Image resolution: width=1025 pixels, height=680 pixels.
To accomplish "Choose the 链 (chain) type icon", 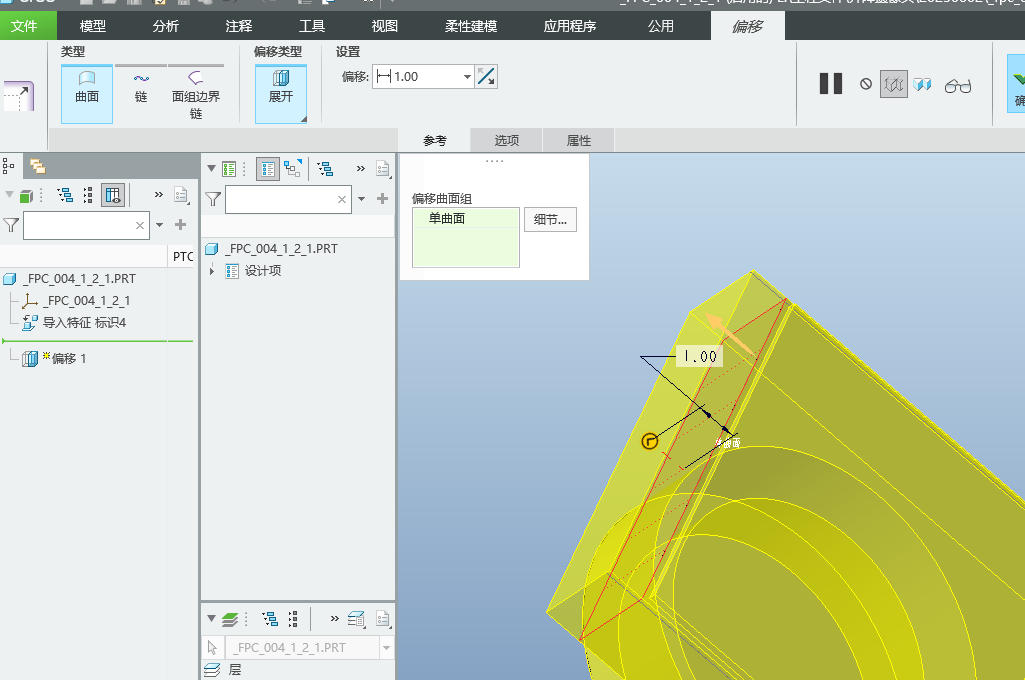I will pyautogui.click(x=141, y=88).
